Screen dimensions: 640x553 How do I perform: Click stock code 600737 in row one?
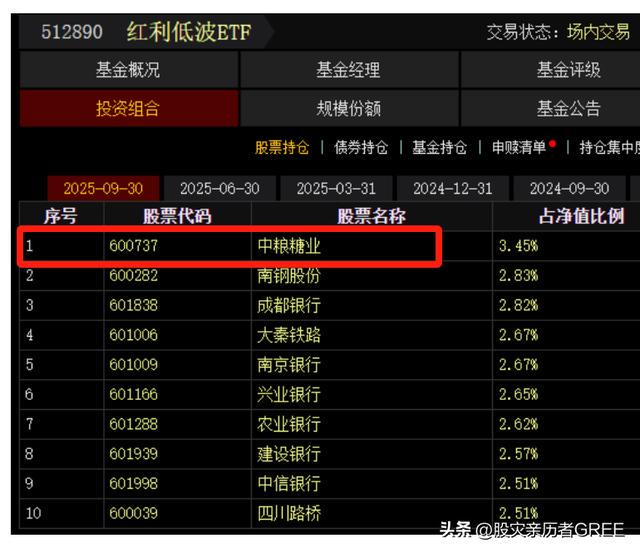pos(133,246)
